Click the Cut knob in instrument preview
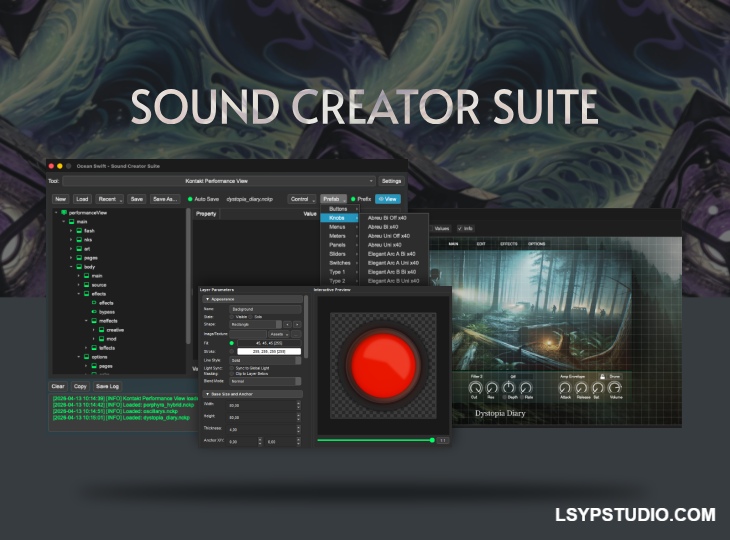This screenshot has height=540, width=730. [475, 387]
